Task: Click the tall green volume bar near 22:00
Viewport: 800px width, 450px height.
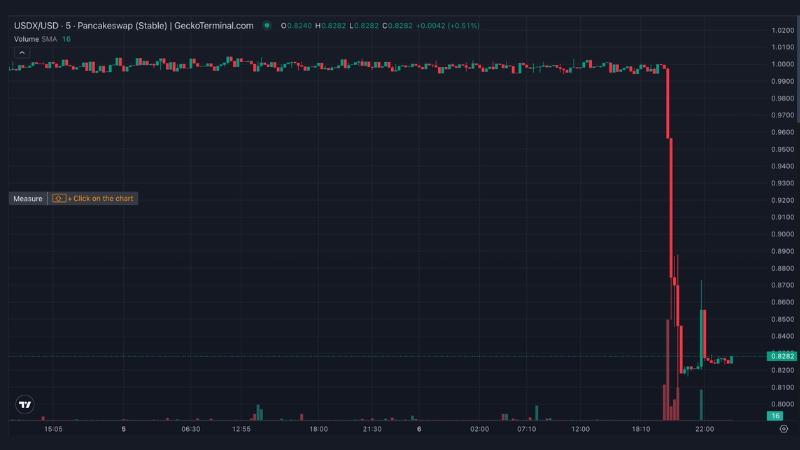Action: (x=701, y=405)
